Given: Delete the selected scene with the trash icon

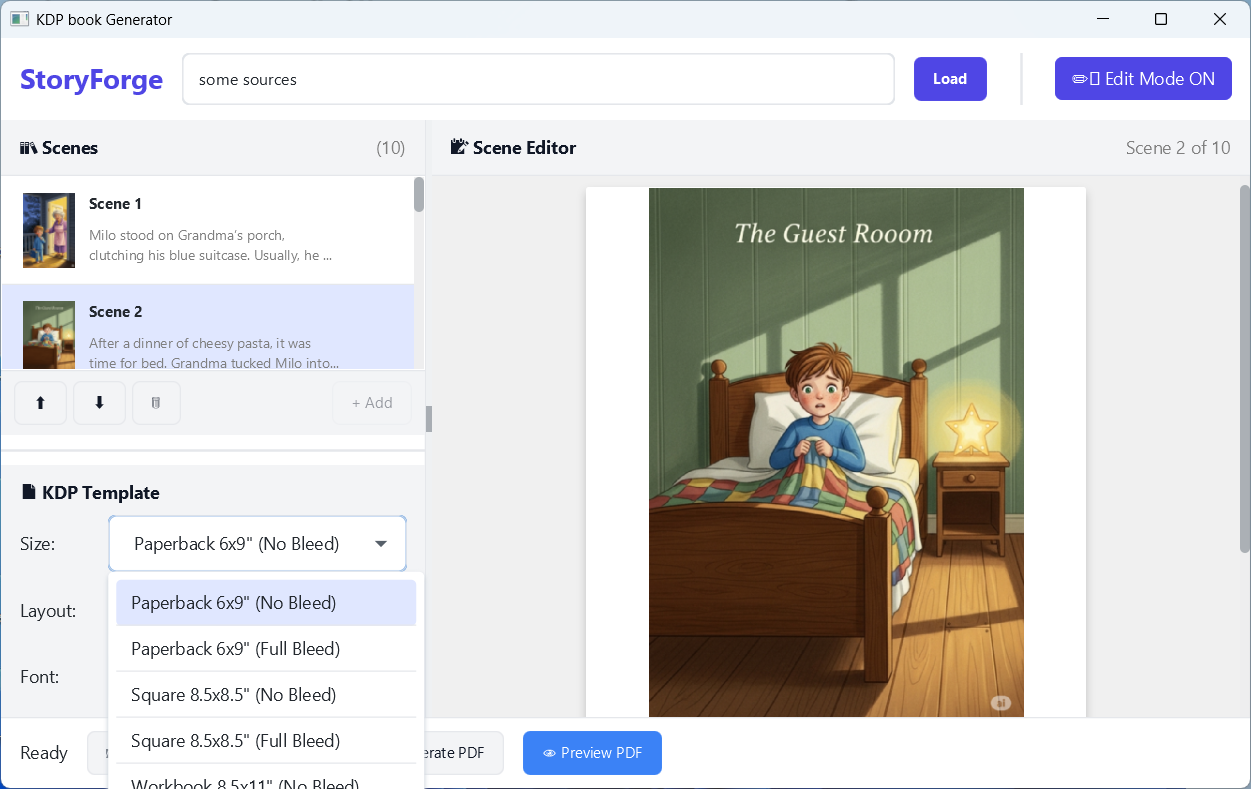Looking at the screenshot, I should click(x=156, y=402).
